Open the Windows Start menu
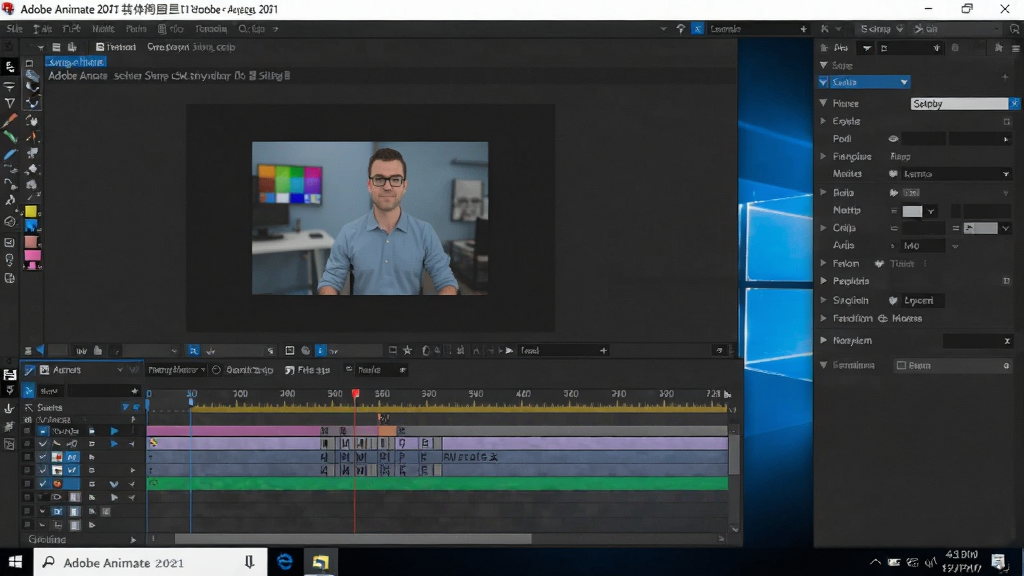 (16, 562)
